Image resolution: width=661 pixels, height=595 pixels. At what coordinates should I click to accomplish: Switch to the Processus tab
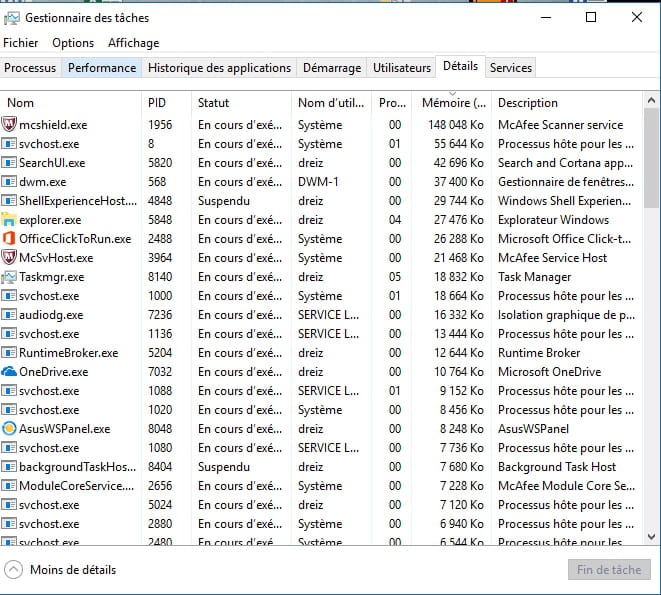pyautogui.click(x=30, y=68)
